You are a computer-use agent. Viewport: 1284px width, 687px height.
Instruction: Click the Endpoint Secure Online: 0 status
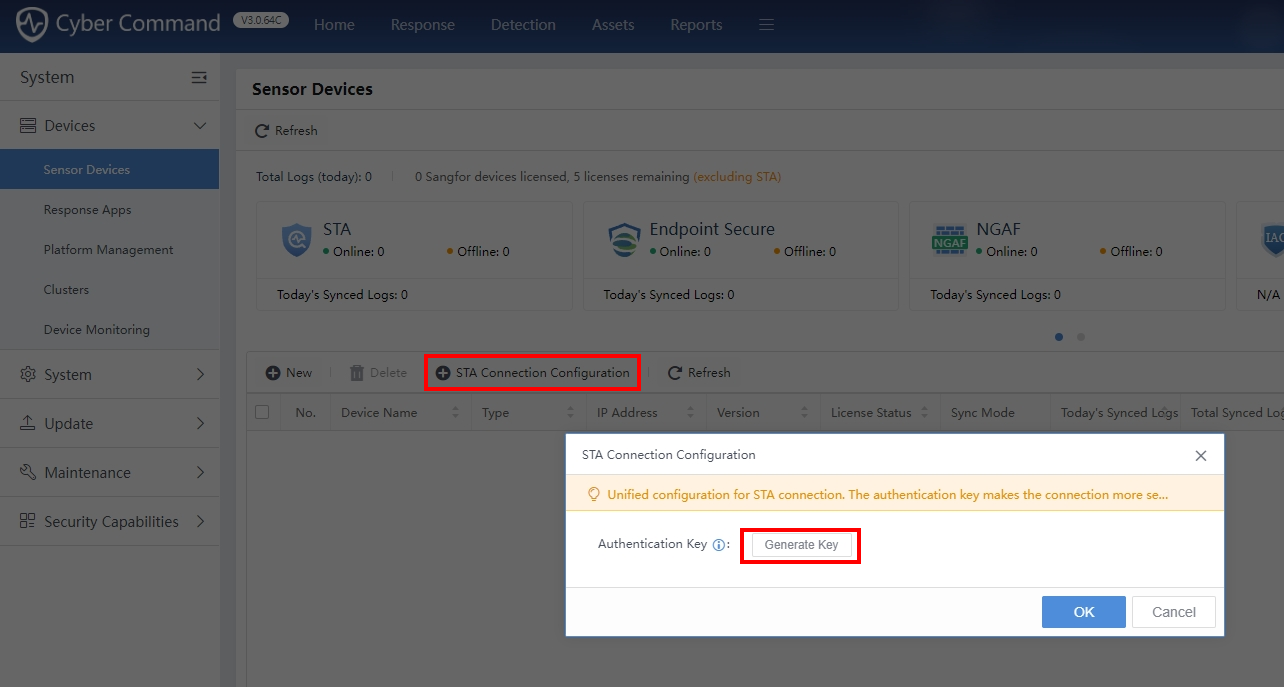pyautogui.click(x=680, y=252)
